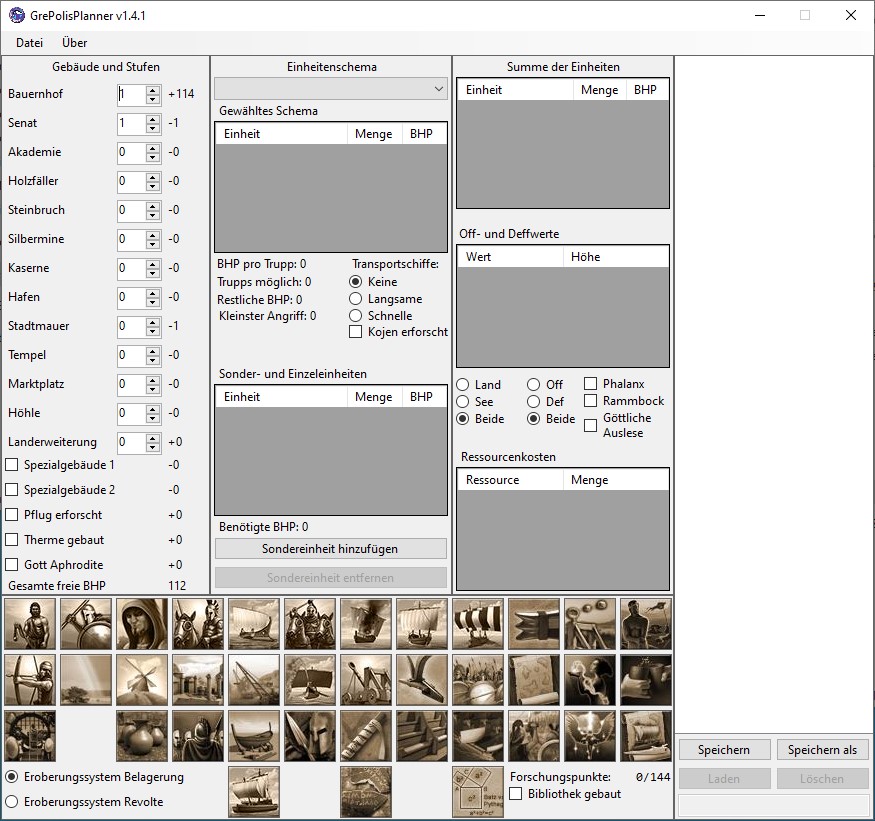Click the Pythagoras research icon beside Forschungspunkte

[478, 790]
